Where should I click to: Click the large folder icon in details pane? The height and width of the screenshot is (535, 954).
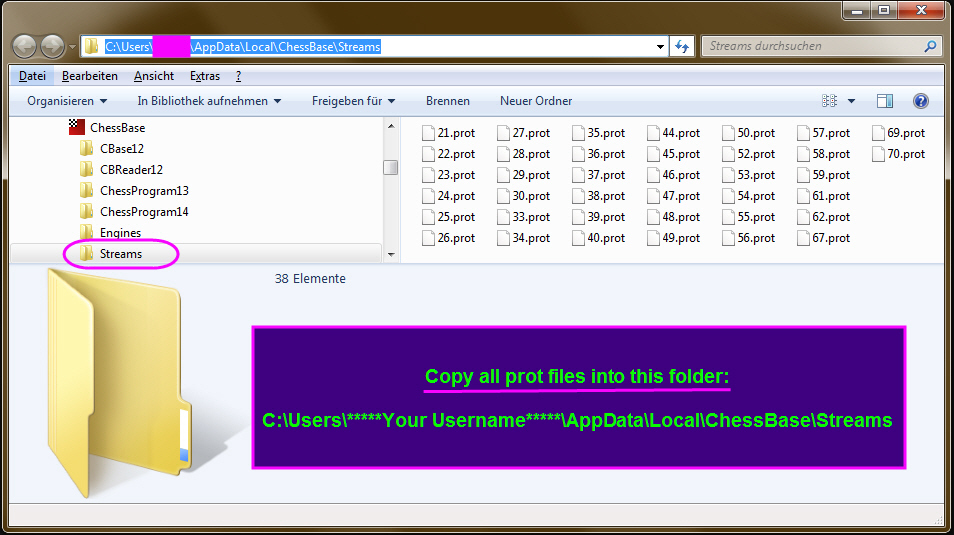click(x=122, y=383)
